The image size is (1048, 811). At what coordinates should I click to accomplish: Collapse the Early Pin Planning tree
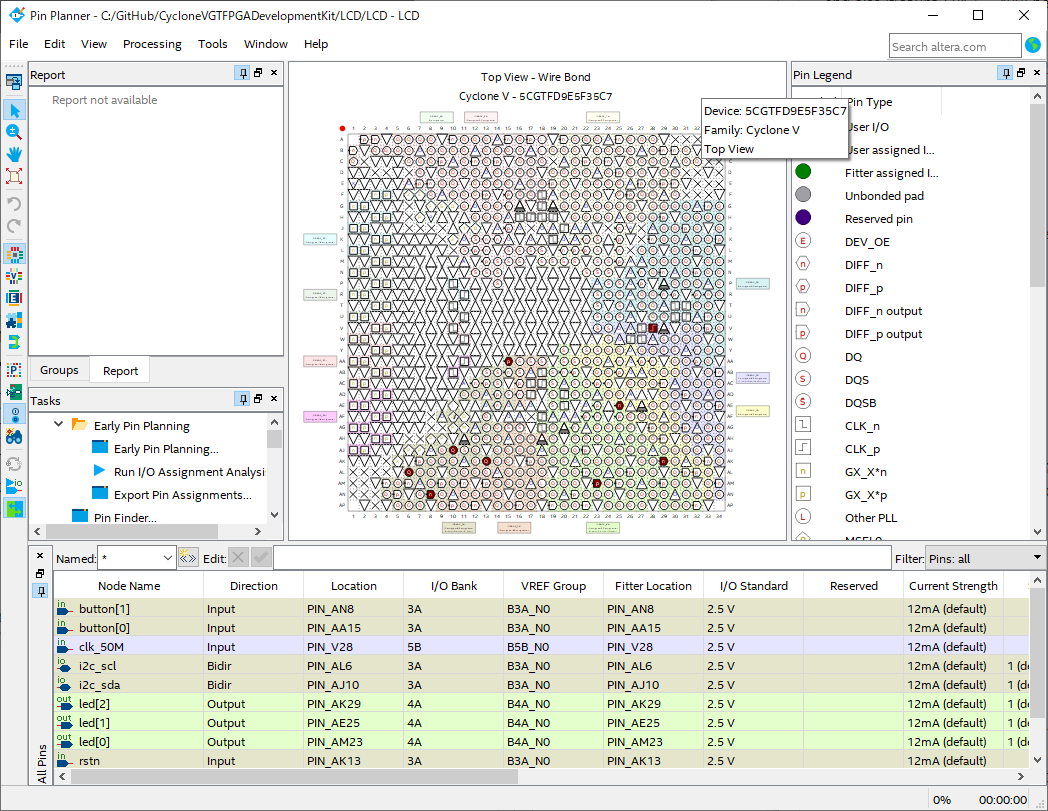[x=57, y=425]
